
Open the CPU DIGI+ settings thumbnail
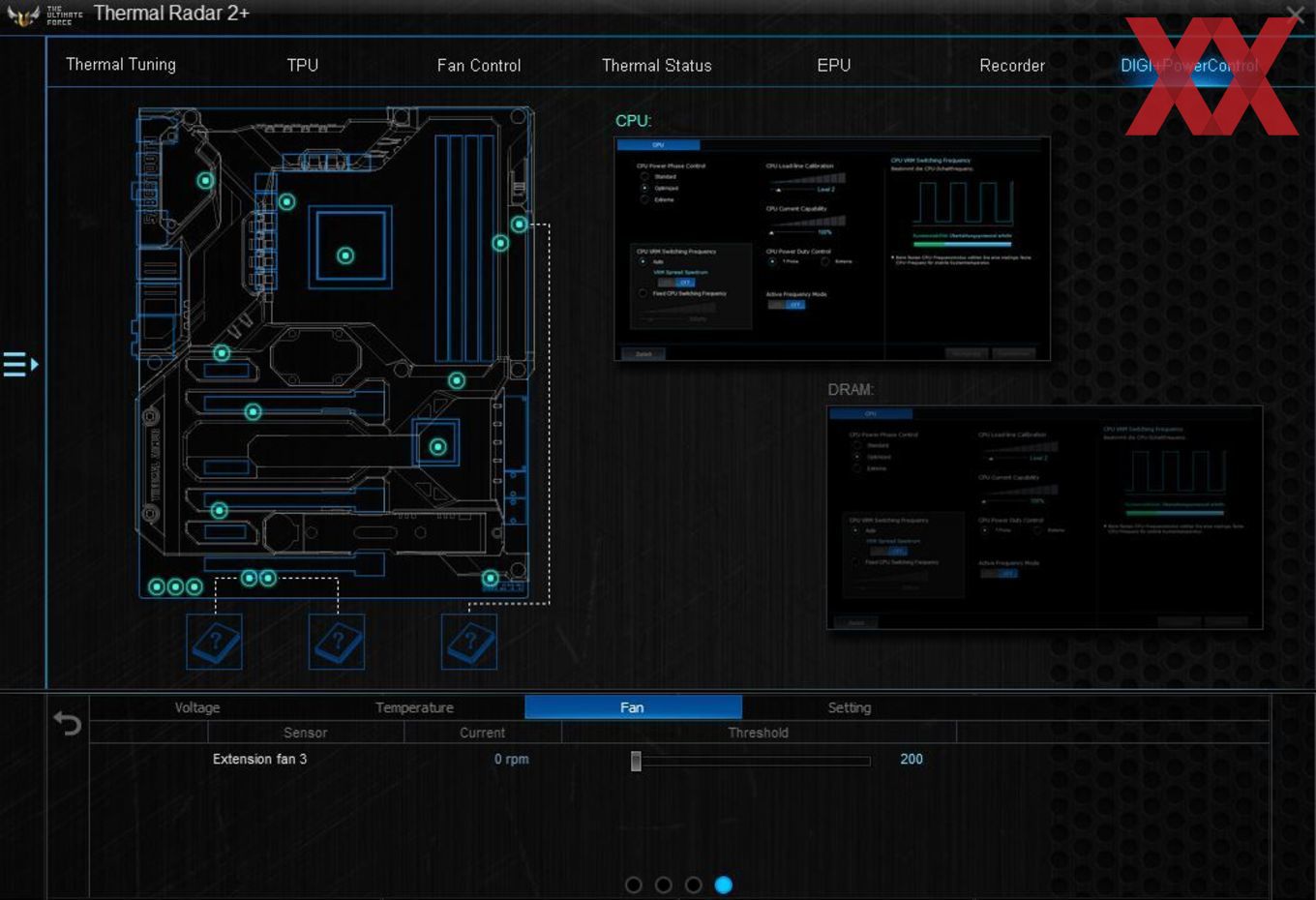(832, 249)
